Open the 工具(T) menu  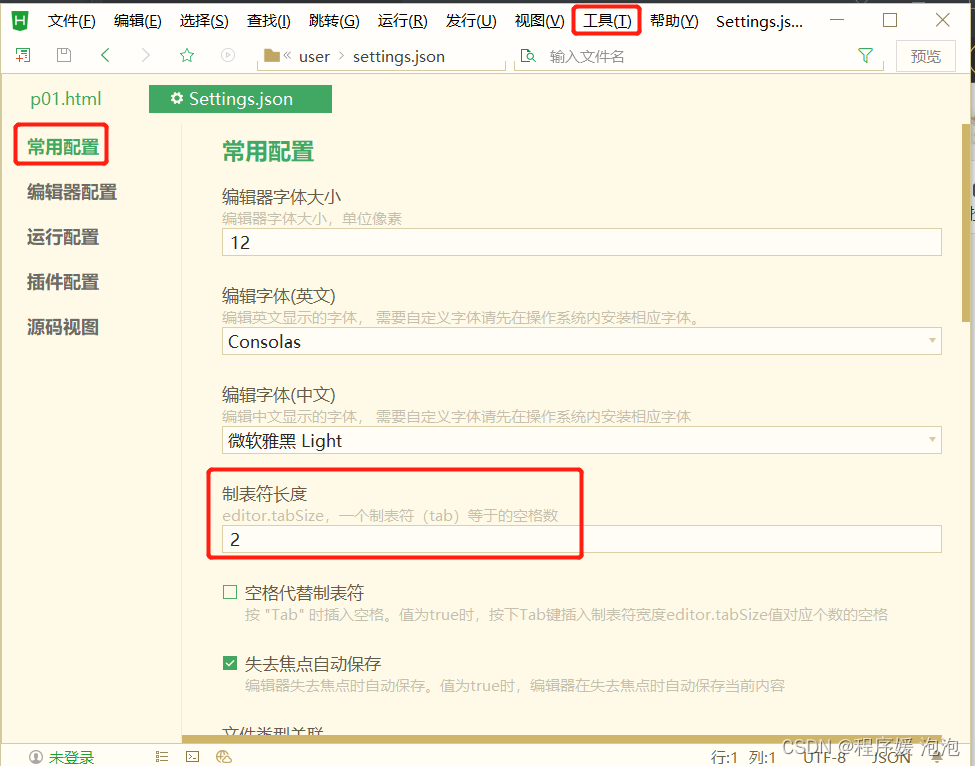[607, 21]
